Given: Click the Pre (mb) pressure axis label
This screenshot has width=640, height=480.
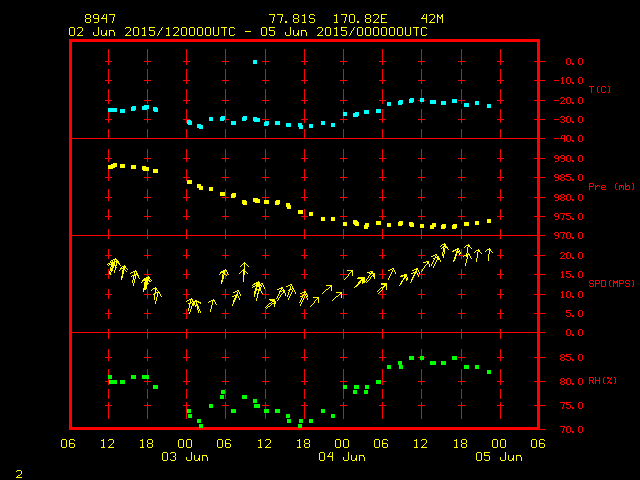Looking at the screenshot, I should (611, 187).
